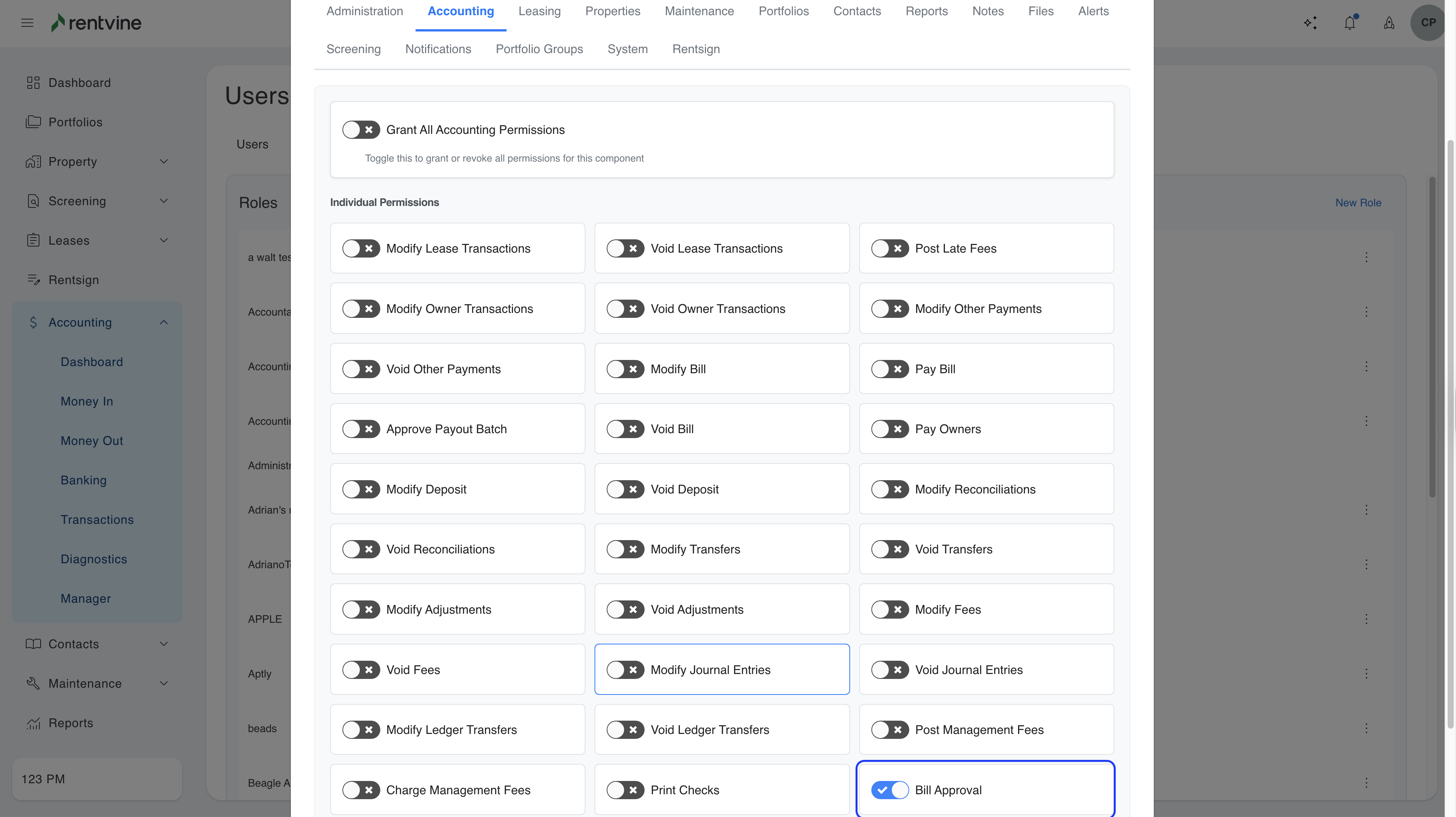Open the CP user avatar
The height and width of the screenshot is (817, 1456).
click(x=1428, y=23)
